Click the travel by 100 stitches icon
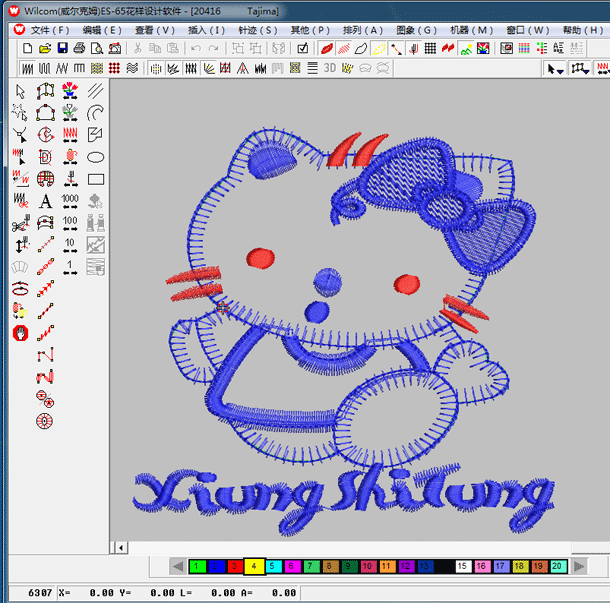This screenshot has height=603, width=610. [x=70, y=223]
